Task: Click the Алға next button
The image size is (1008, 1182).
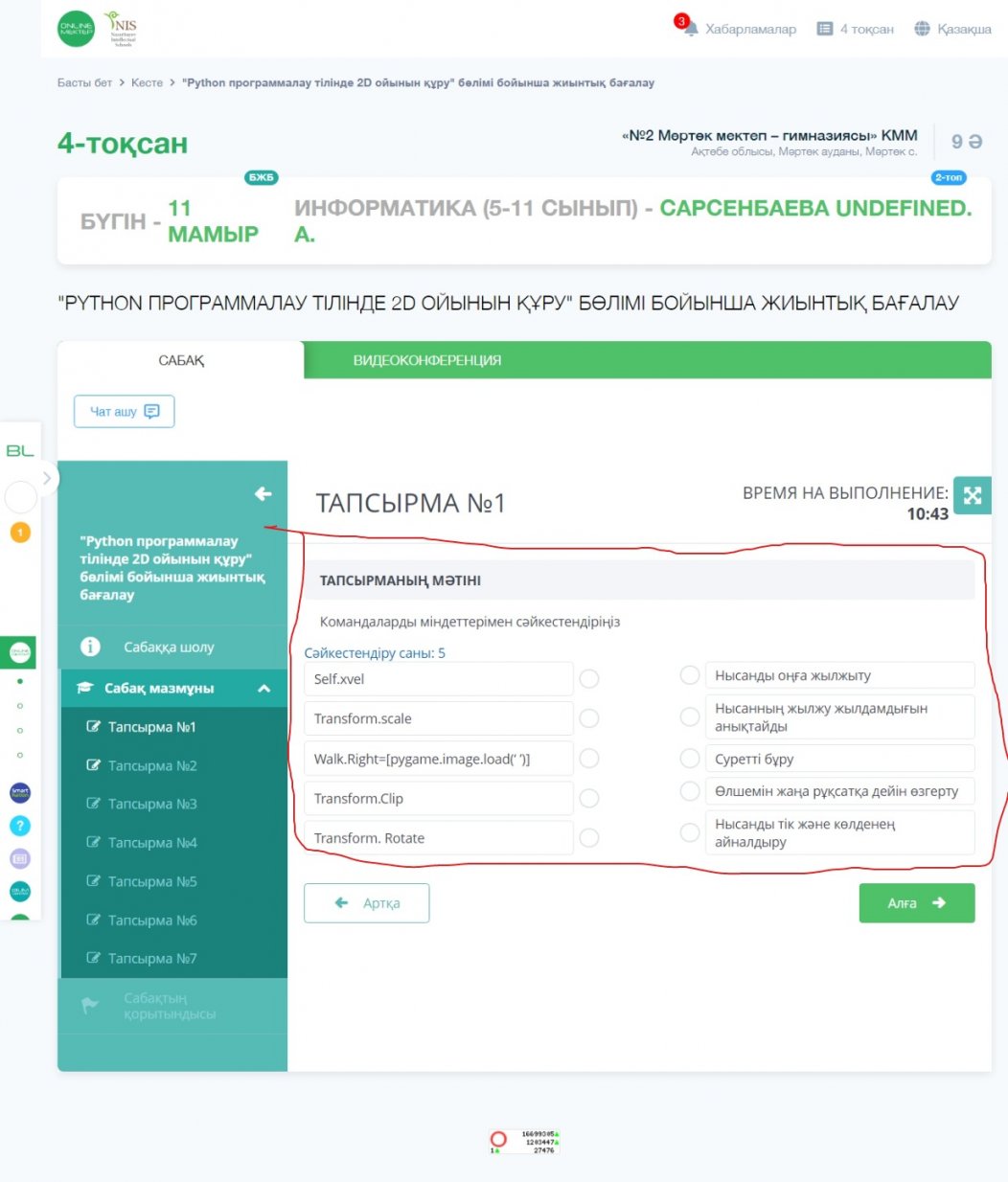Action: [917, 903]
